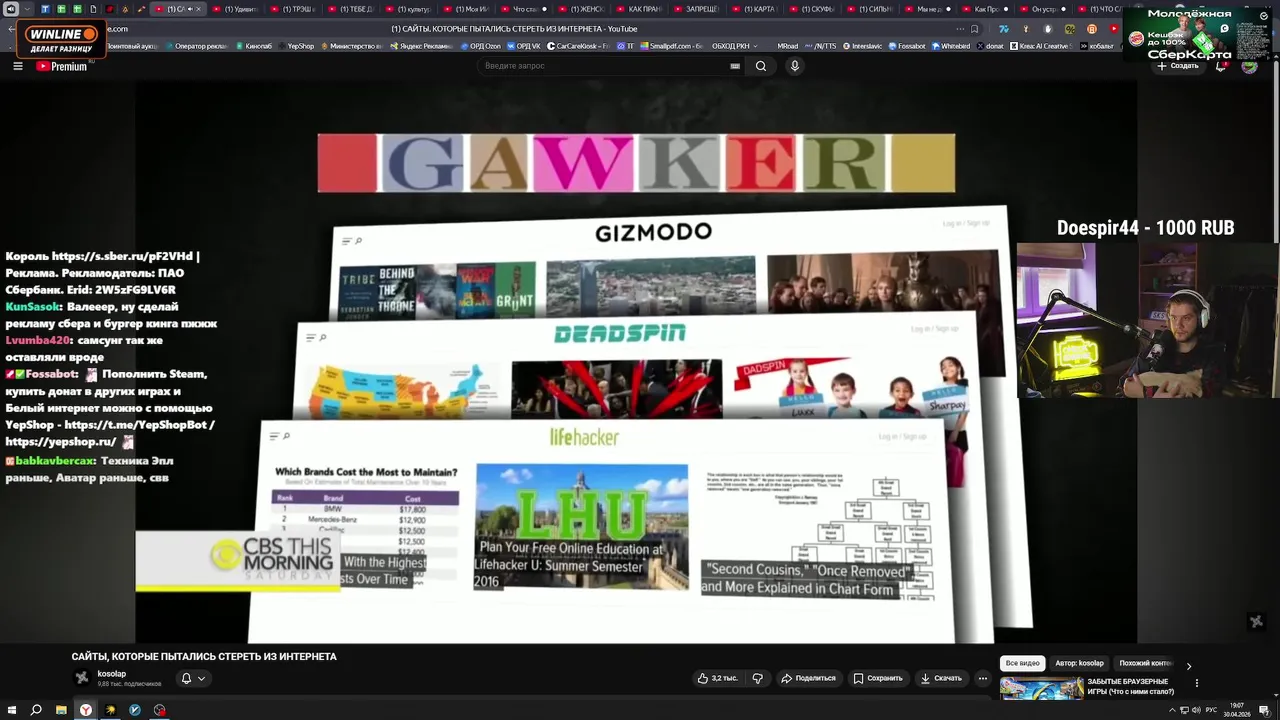Open YouTube notifications bell at top
Image resolution: width=1280 pixels, height=720 pixels.
[x=1222, y=66]
